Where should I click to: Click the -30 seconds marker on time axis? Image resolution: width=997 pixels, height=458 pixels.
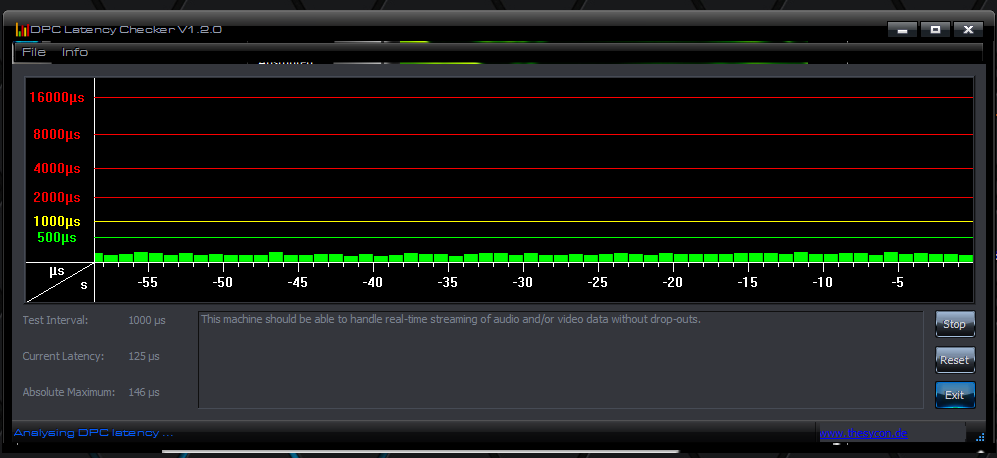(522, 283)
